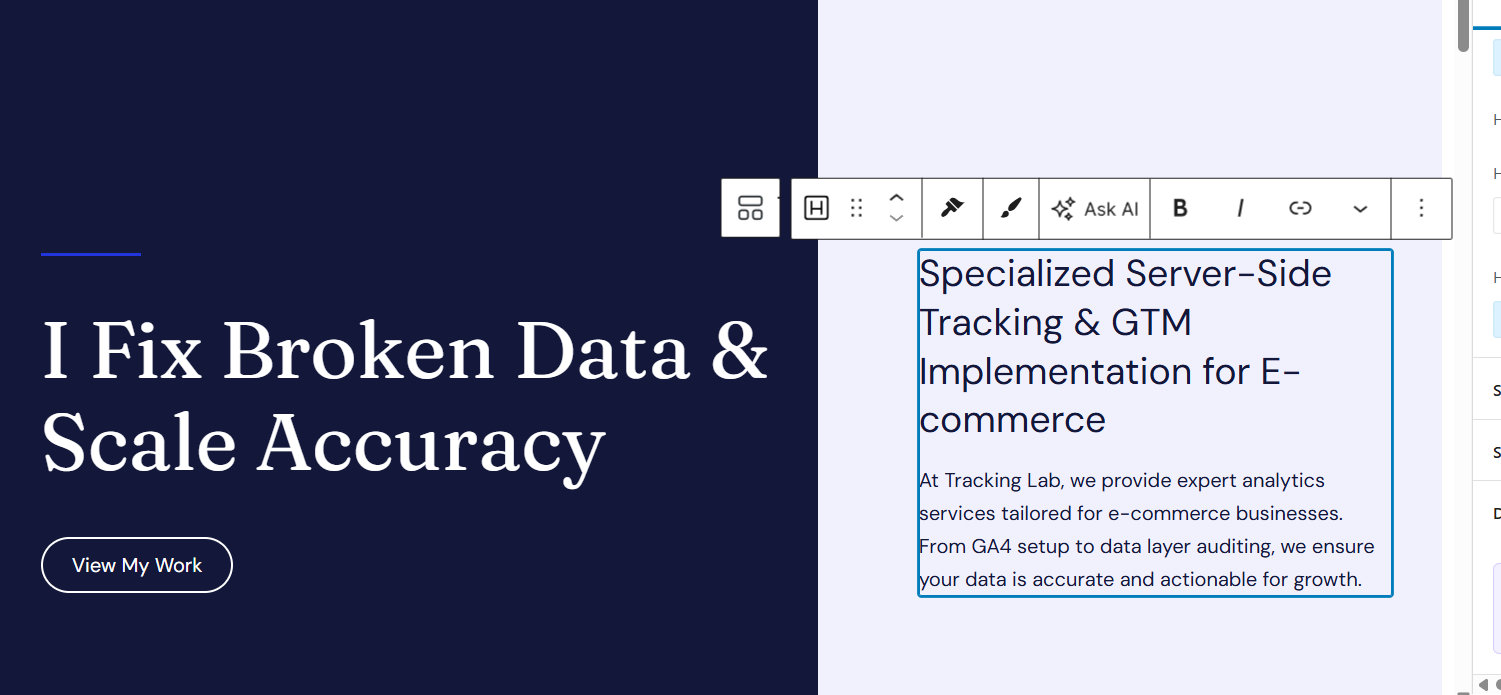Select the parent block layout icon
Viewport: 1501px width, 695px height.
point(750,208)
